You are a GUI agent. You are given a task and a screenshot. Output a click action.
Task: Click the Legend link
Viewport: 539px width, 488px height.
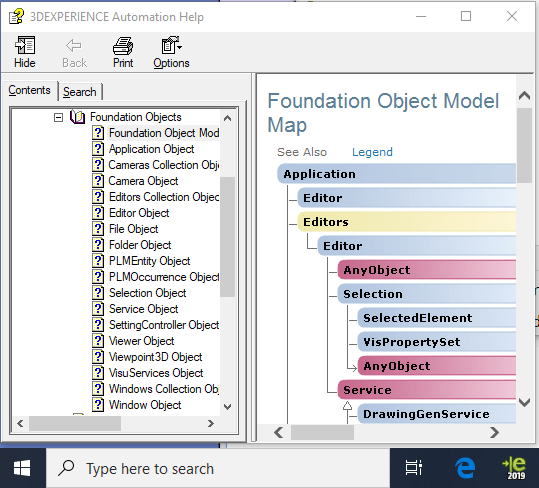pos(372,152)
